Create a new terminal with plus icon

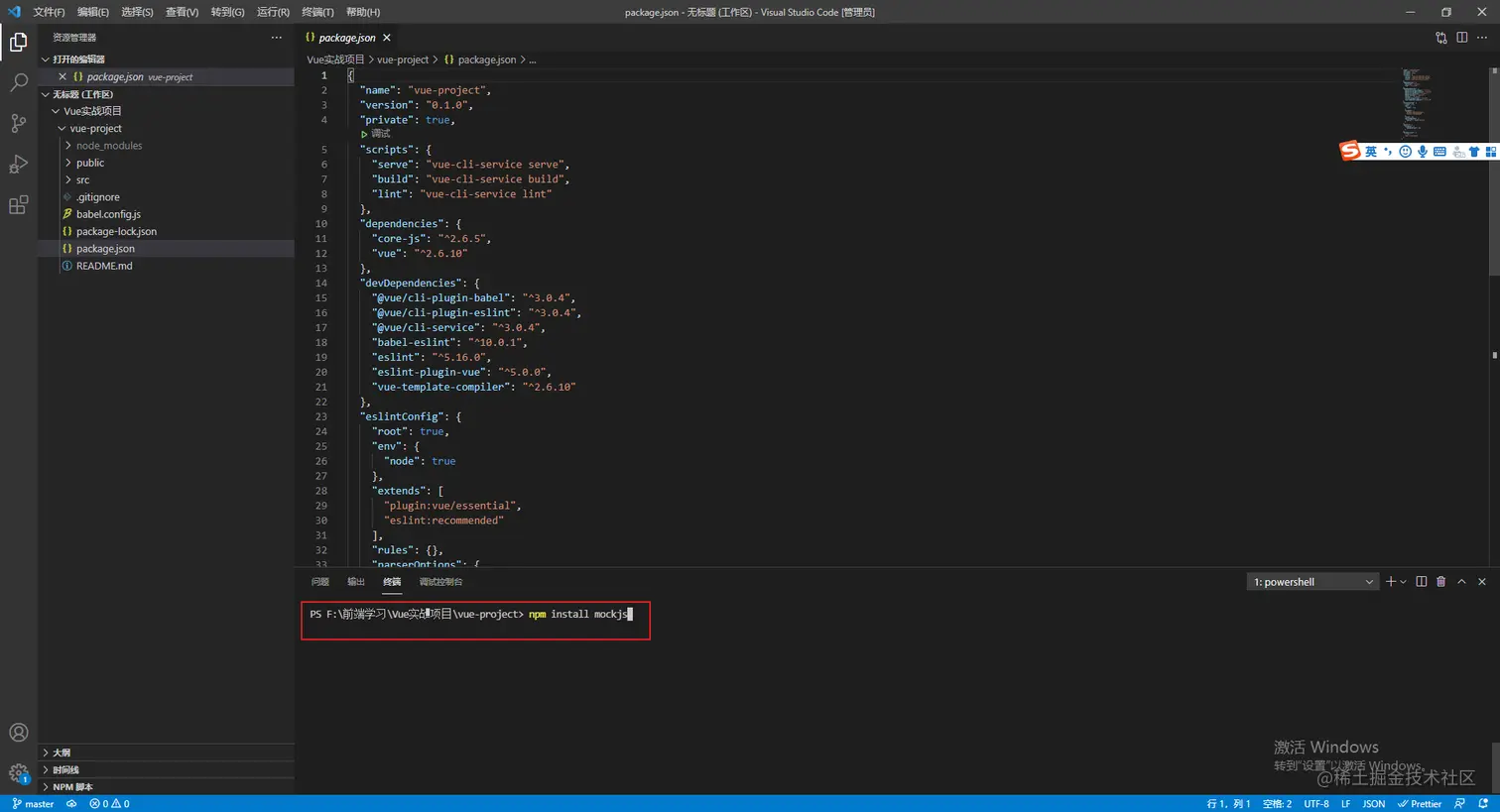click(1391, 582)
